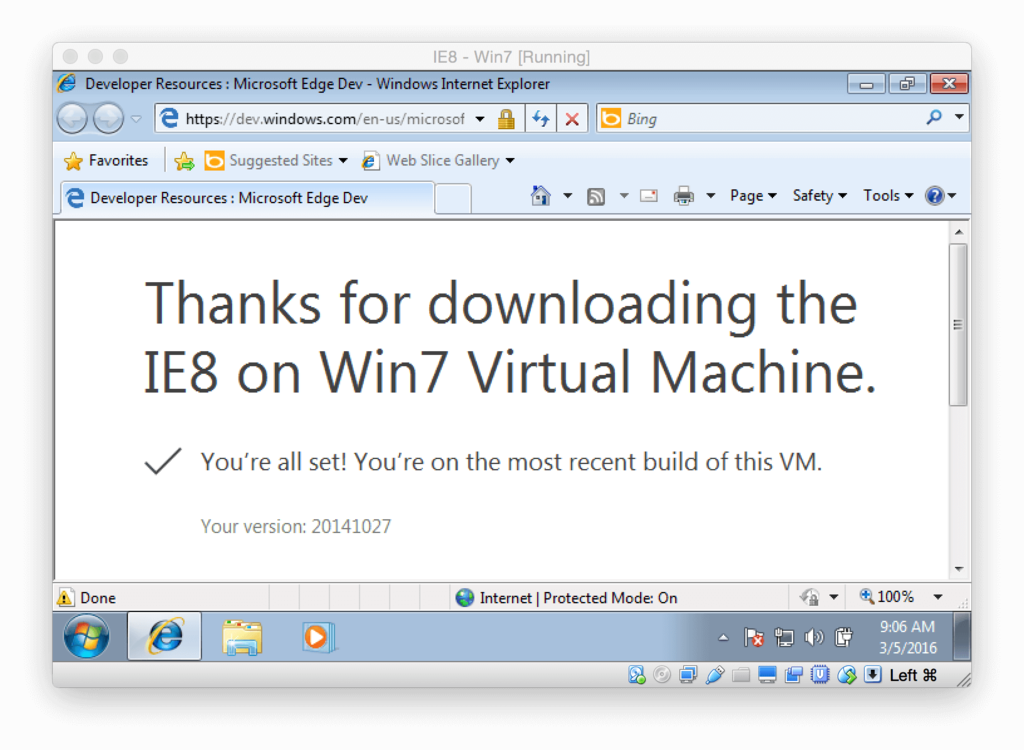Click the volume speaker tray icon

point(814,637)
